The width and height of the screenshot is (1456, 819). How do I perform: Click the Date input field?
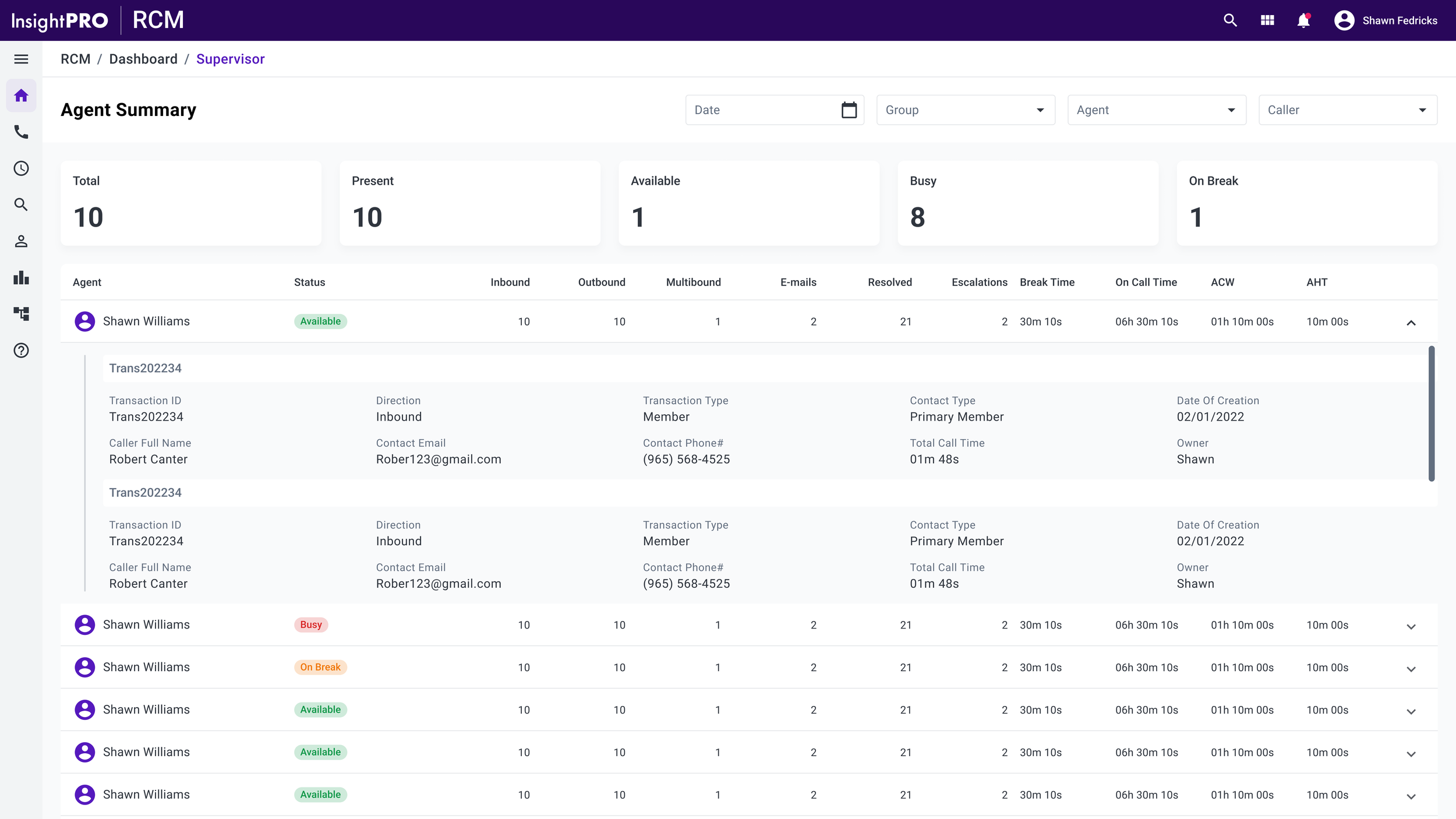point(763,110)
